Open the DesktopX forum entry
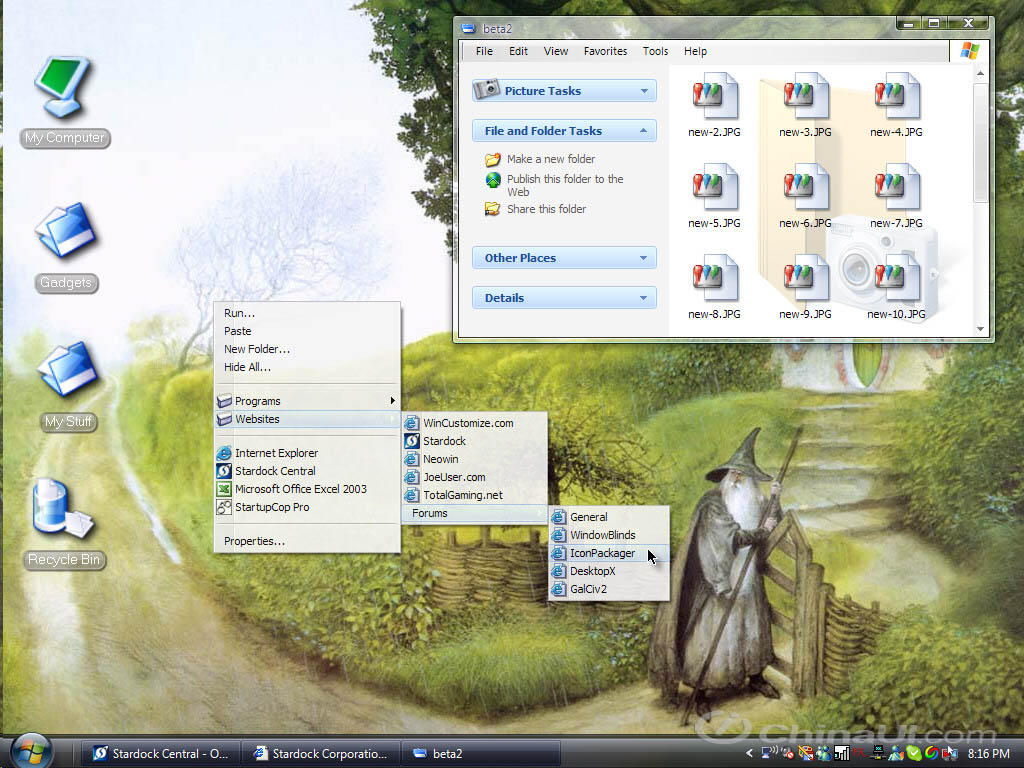This screenshot has height=768, width=1024. 609,571
